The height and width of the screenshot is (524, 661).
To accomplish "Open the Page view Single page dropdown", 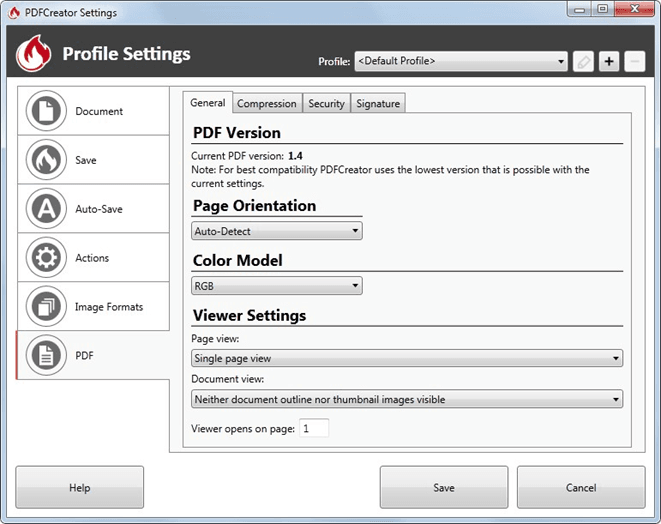I will (x=407, y=358).
